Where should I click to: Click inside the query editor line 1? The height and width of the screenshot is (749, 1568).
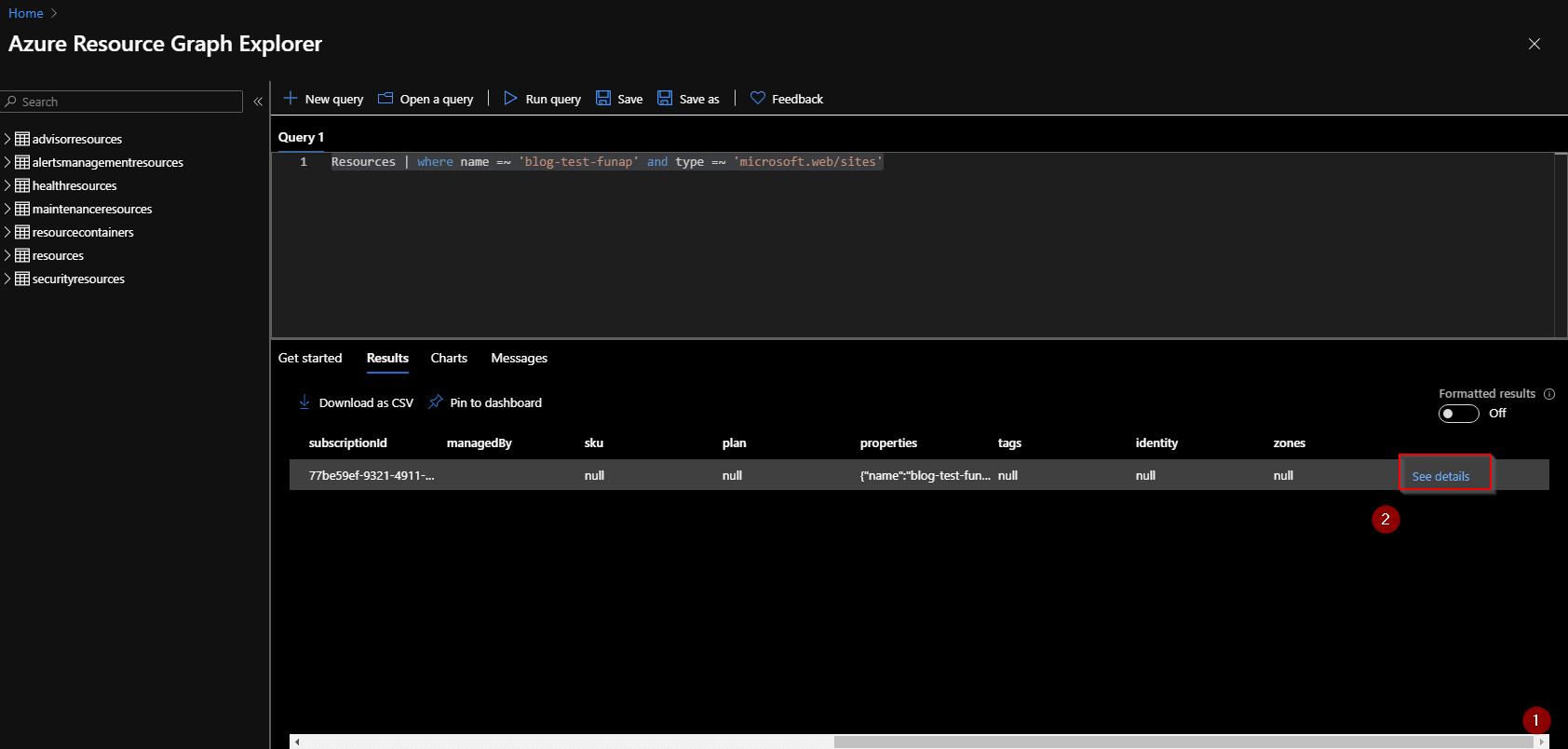tap(607, 162)
